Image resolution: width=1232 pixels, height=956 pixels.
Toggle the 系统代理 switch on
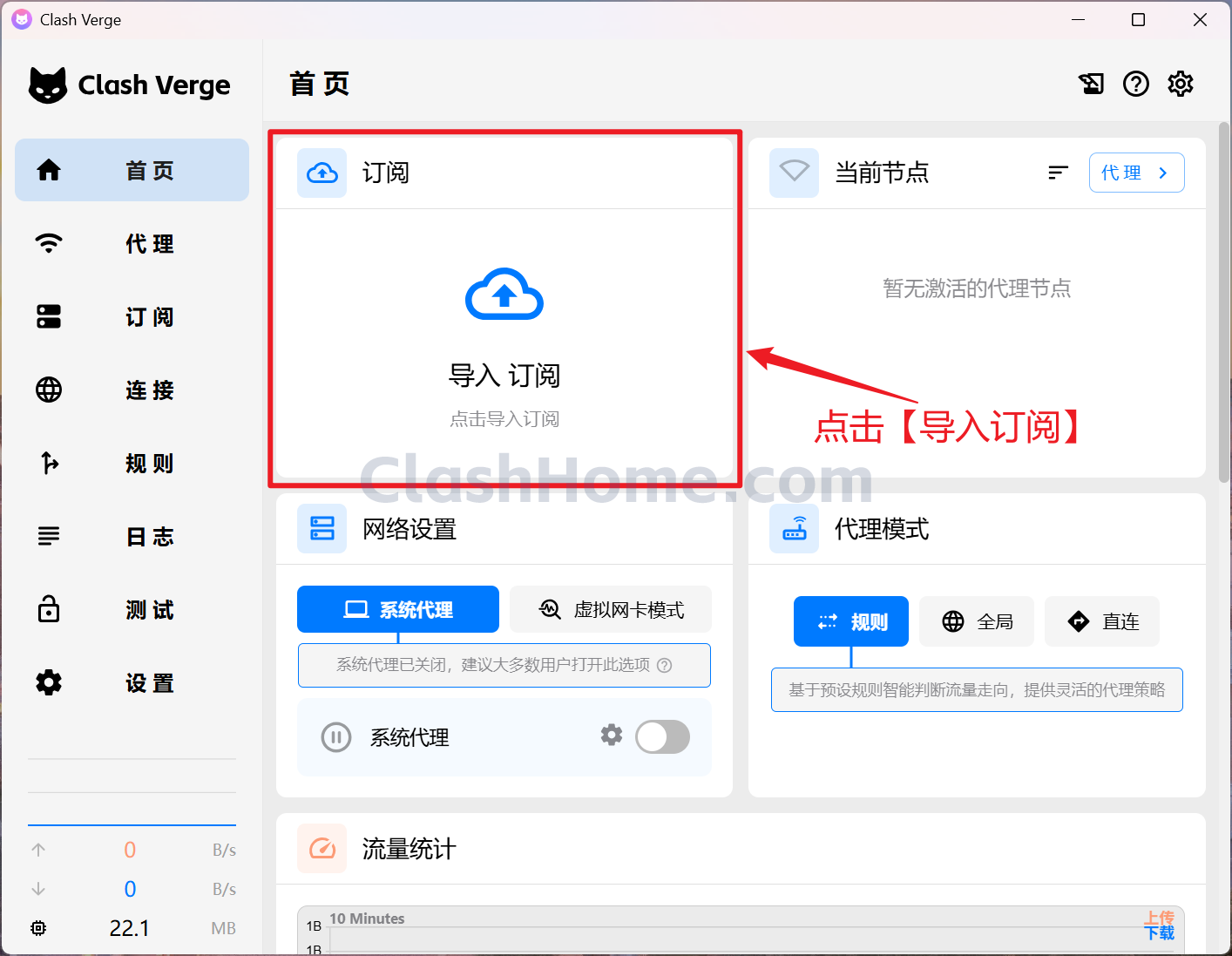[x=662, y=737]
